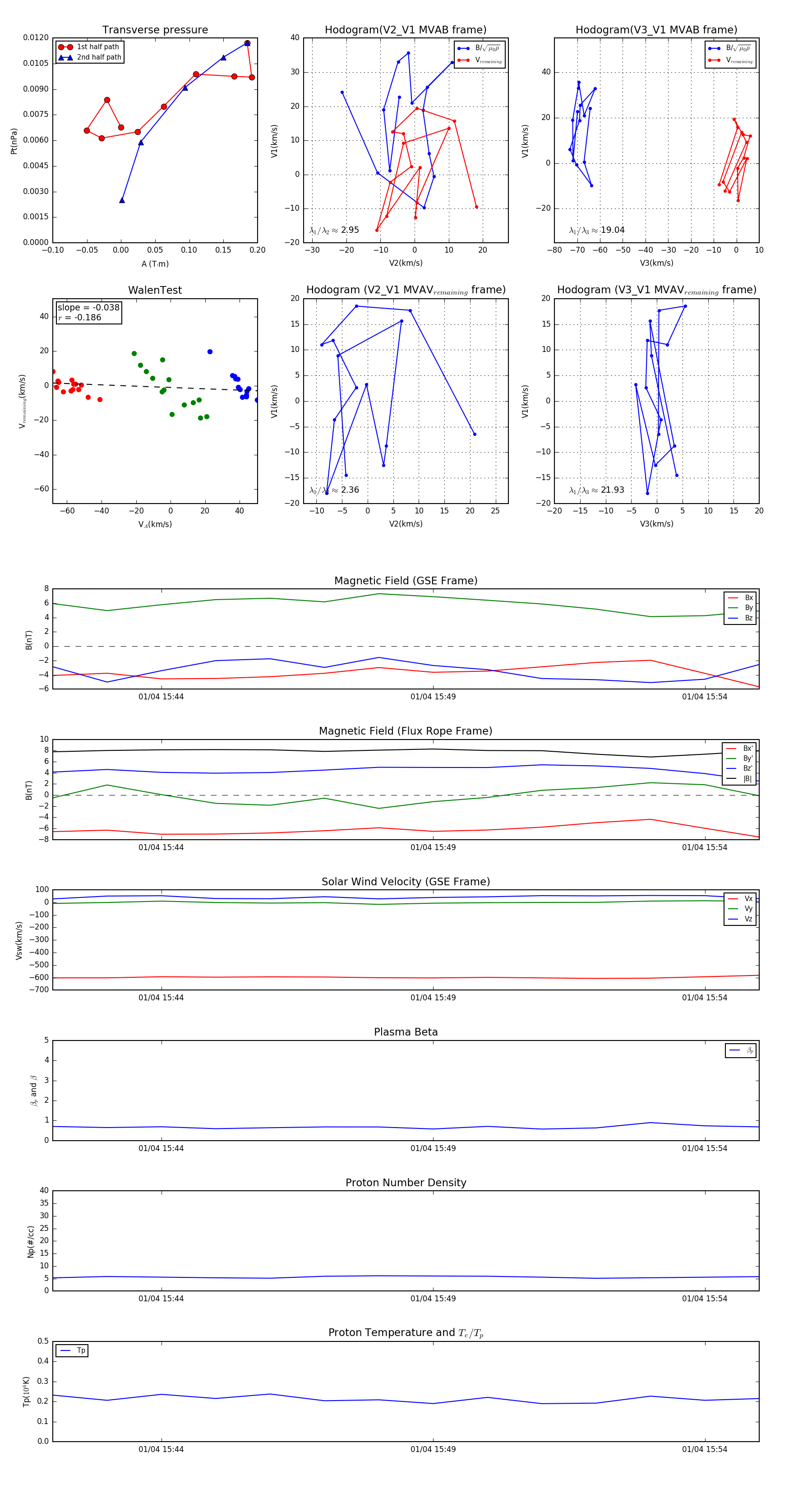812x1489 pixels.
Task: Click the 'Vy' legend entry
Action: pyautogui.click(x=741, y=909)
